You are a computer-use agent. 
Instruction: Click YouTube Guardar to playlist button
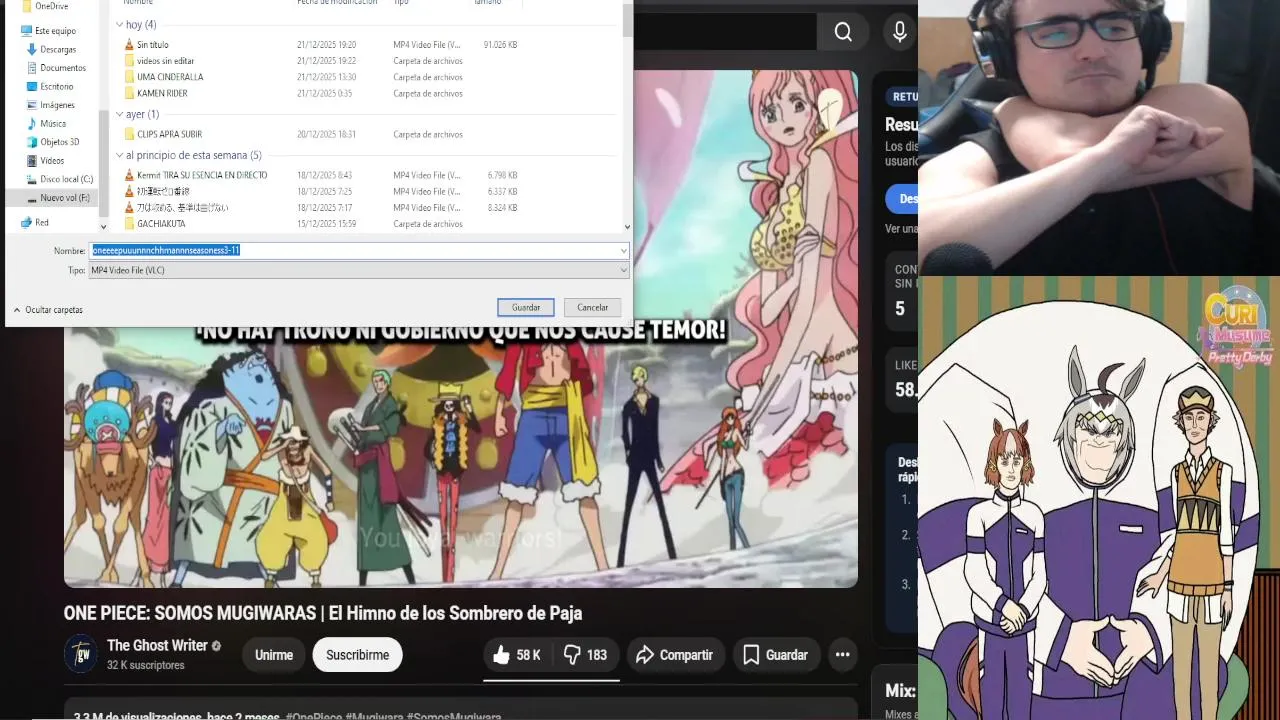pyautogui.click(x=775, y=655)
